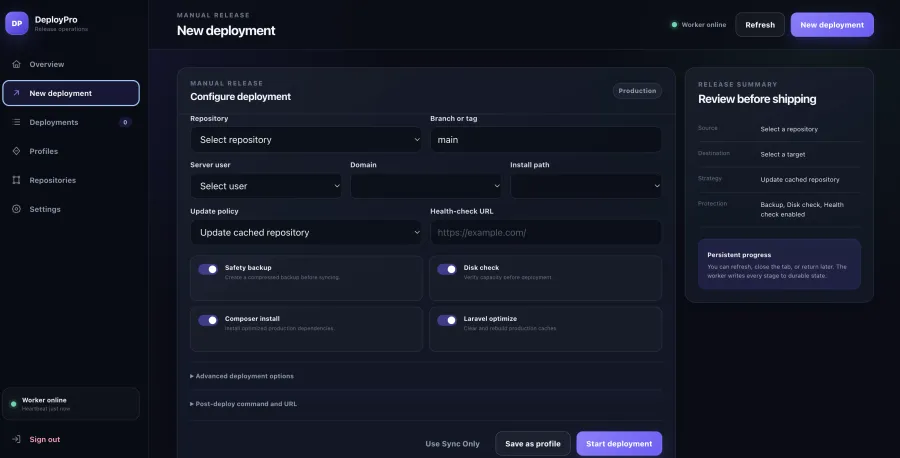Open the Update policy dropdown
900x458 pixels.
(x=306, y=232)
